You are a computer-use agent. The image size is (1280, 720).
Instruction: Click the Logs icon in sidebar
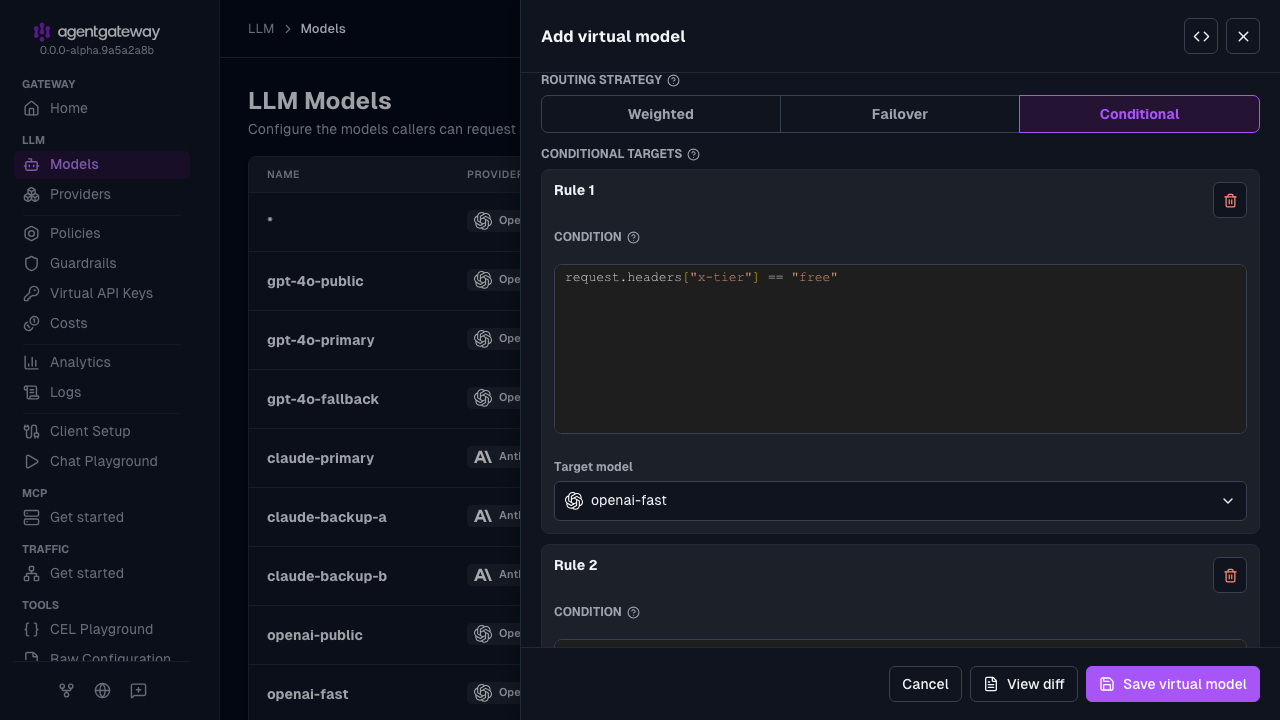[31, 392]
